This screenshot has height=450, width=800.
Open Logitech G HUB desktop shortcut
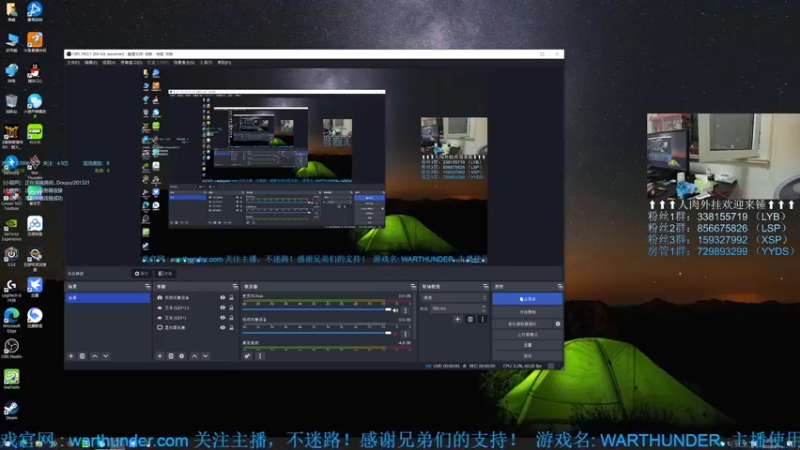point(11,290)
